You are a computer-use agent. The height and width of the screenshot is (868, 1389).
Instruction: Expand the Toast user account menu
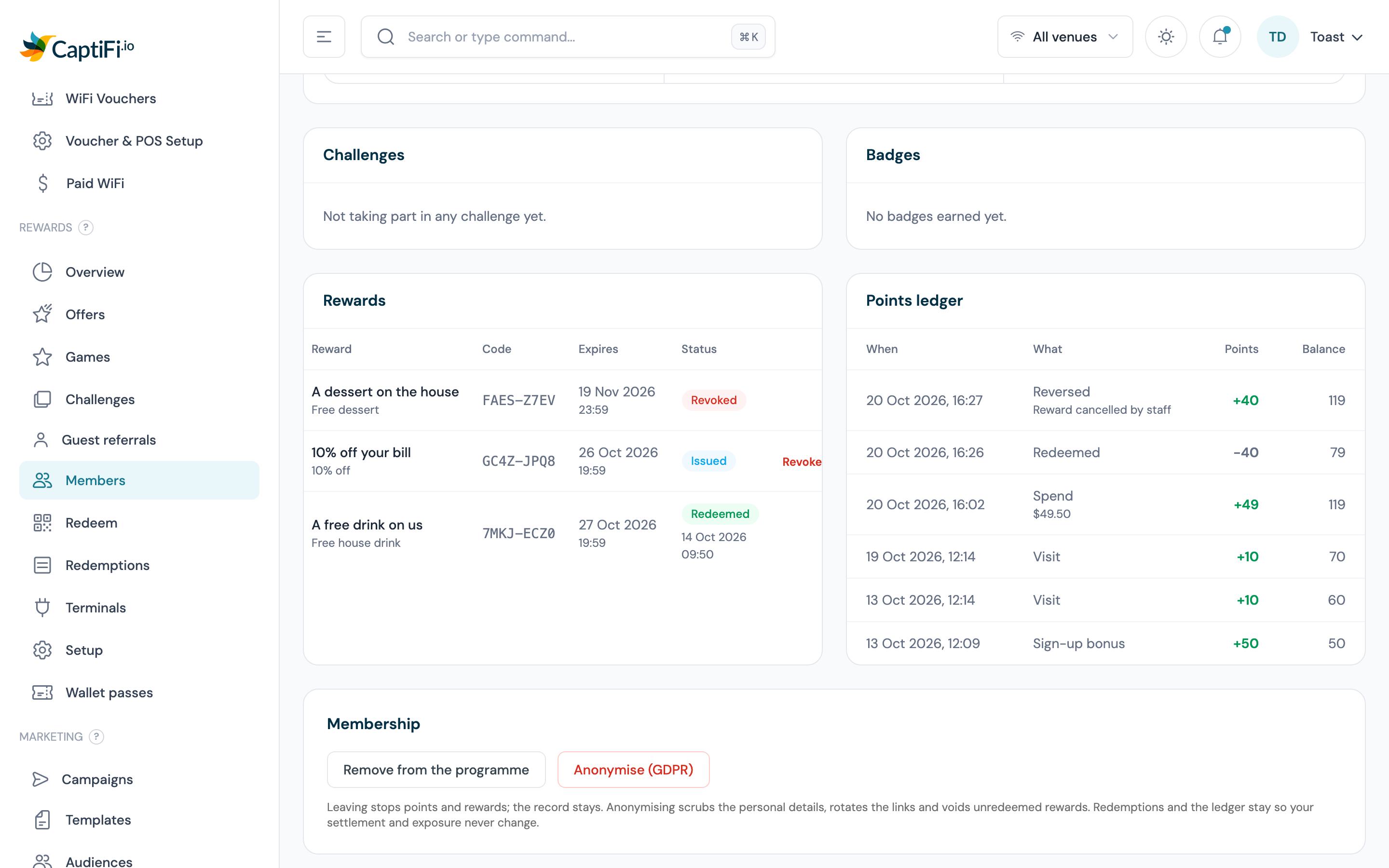pos(1336,37)
